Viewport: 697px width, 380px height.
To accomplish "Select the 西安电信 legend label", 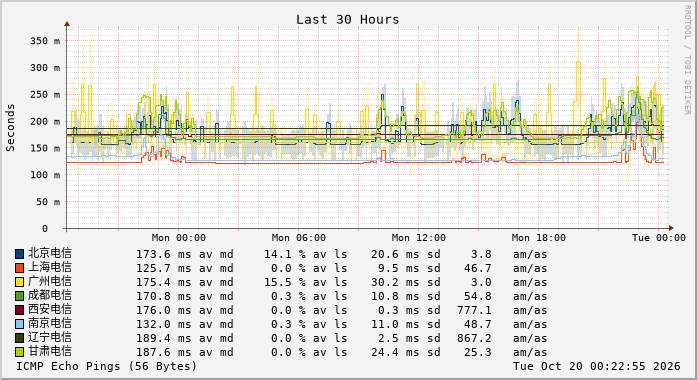I will tap(50, 309).
